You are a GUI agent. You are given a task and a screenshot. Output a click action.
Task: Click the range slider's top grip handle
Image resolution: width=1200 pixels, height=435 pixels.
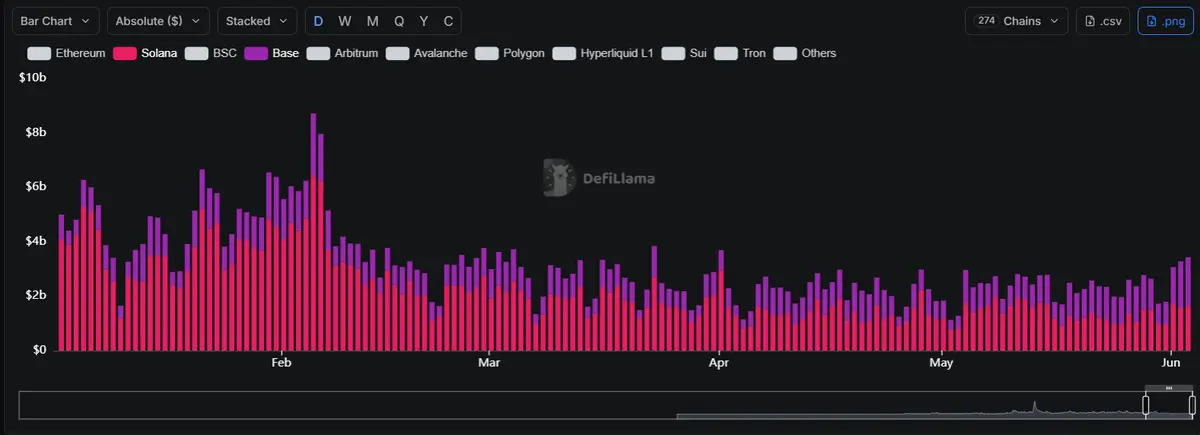point(1169,388)
